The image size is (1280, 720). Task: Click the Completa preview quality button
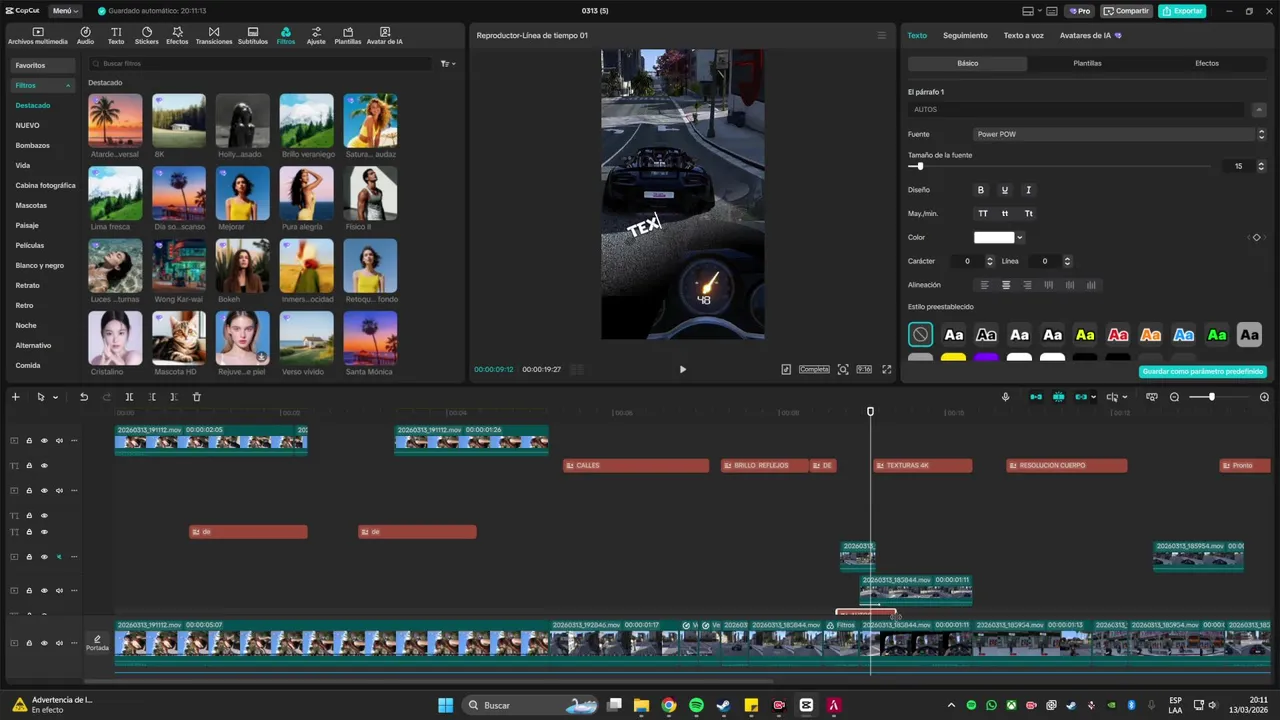(814, 369)
